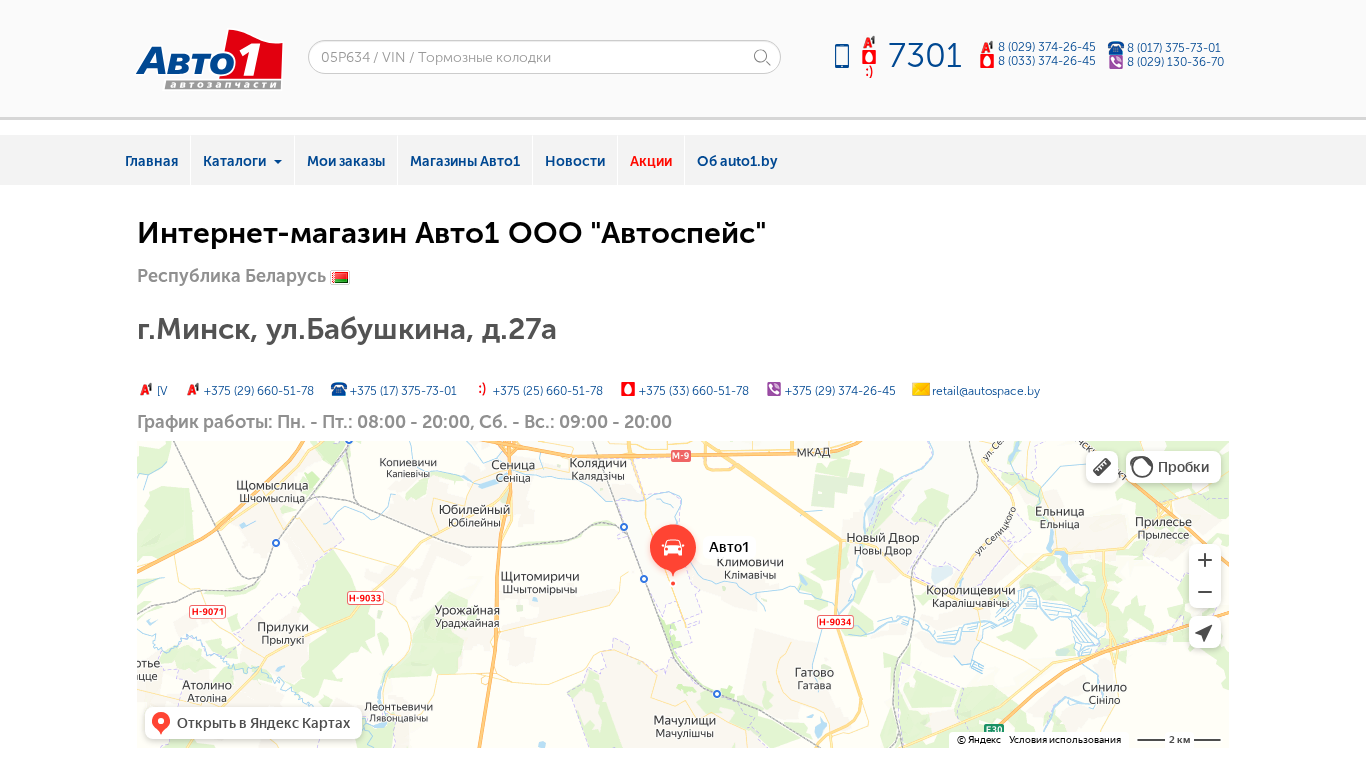Open Магазины Авто1 menu item
This screenshot has height=768, width=1366.
(465, 161)
